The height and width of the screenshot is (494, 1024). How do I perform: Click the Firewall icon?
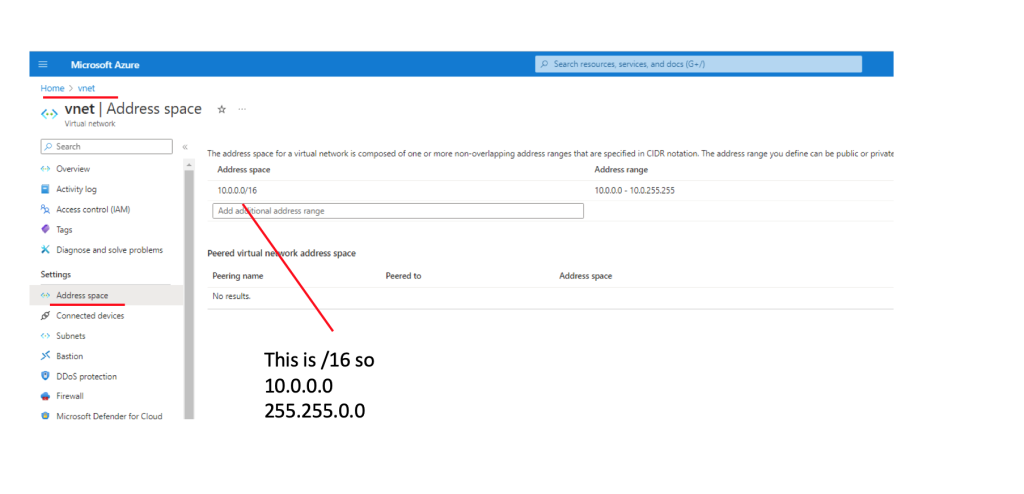tap(45, 396)
